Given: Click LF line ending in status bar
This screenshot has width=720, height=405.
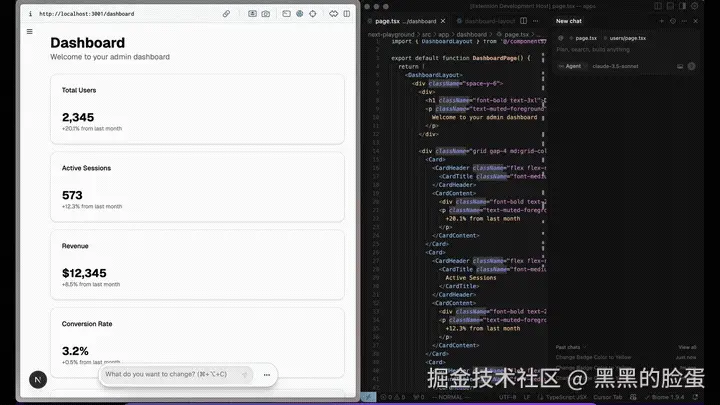Looking at the screenshot, I should pos(527,397).
